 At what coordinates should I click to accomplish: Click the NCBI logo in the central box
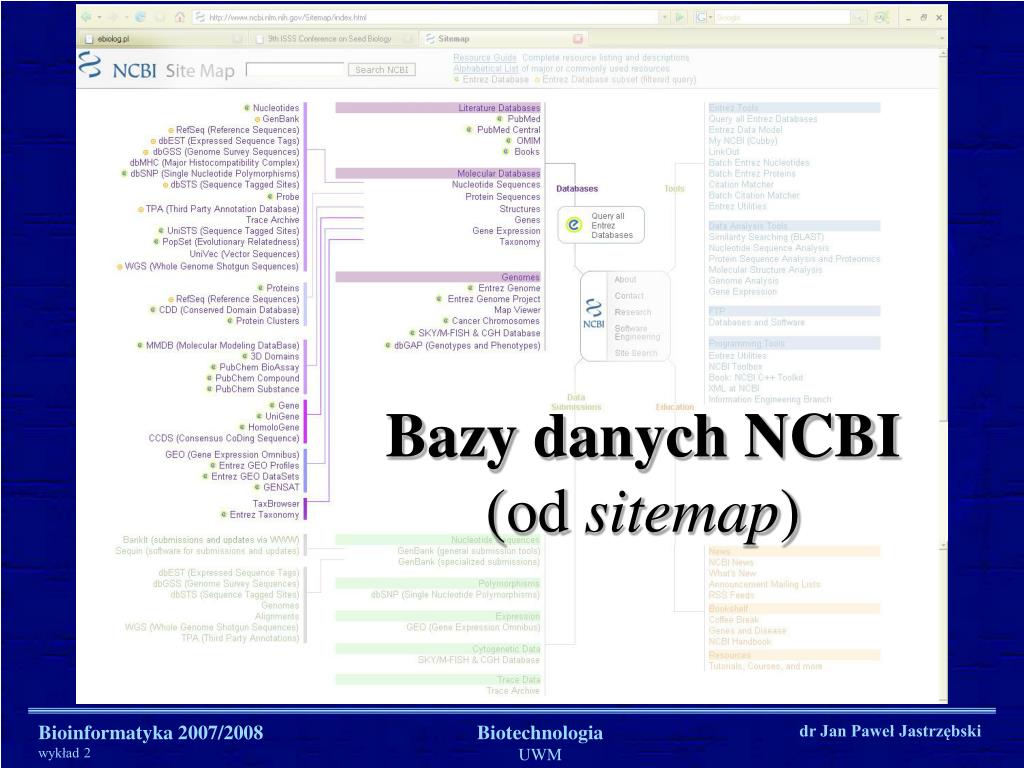[594, 313]
